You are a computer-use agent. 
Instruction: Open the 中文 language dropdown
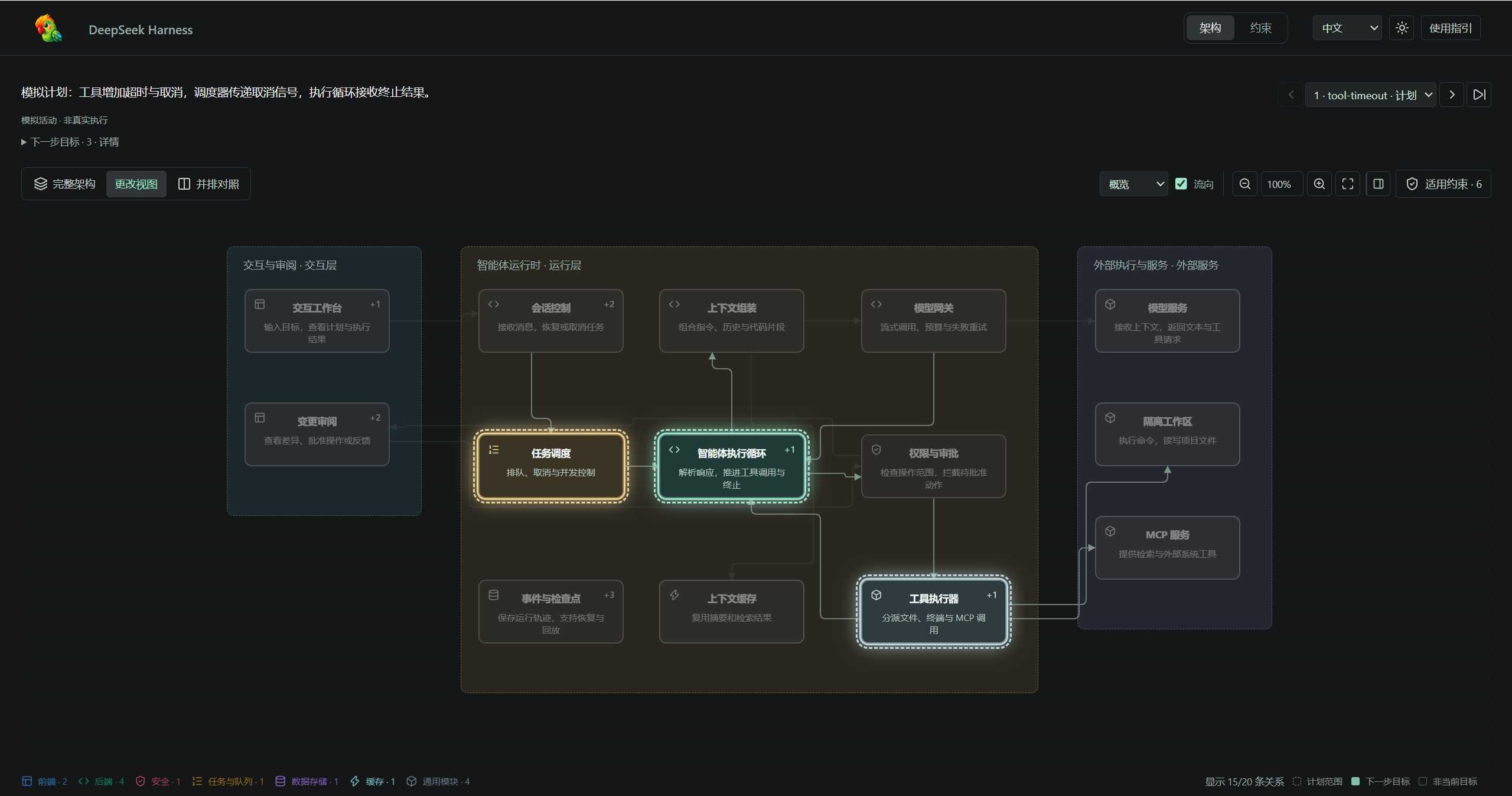tap(1347, 28)
